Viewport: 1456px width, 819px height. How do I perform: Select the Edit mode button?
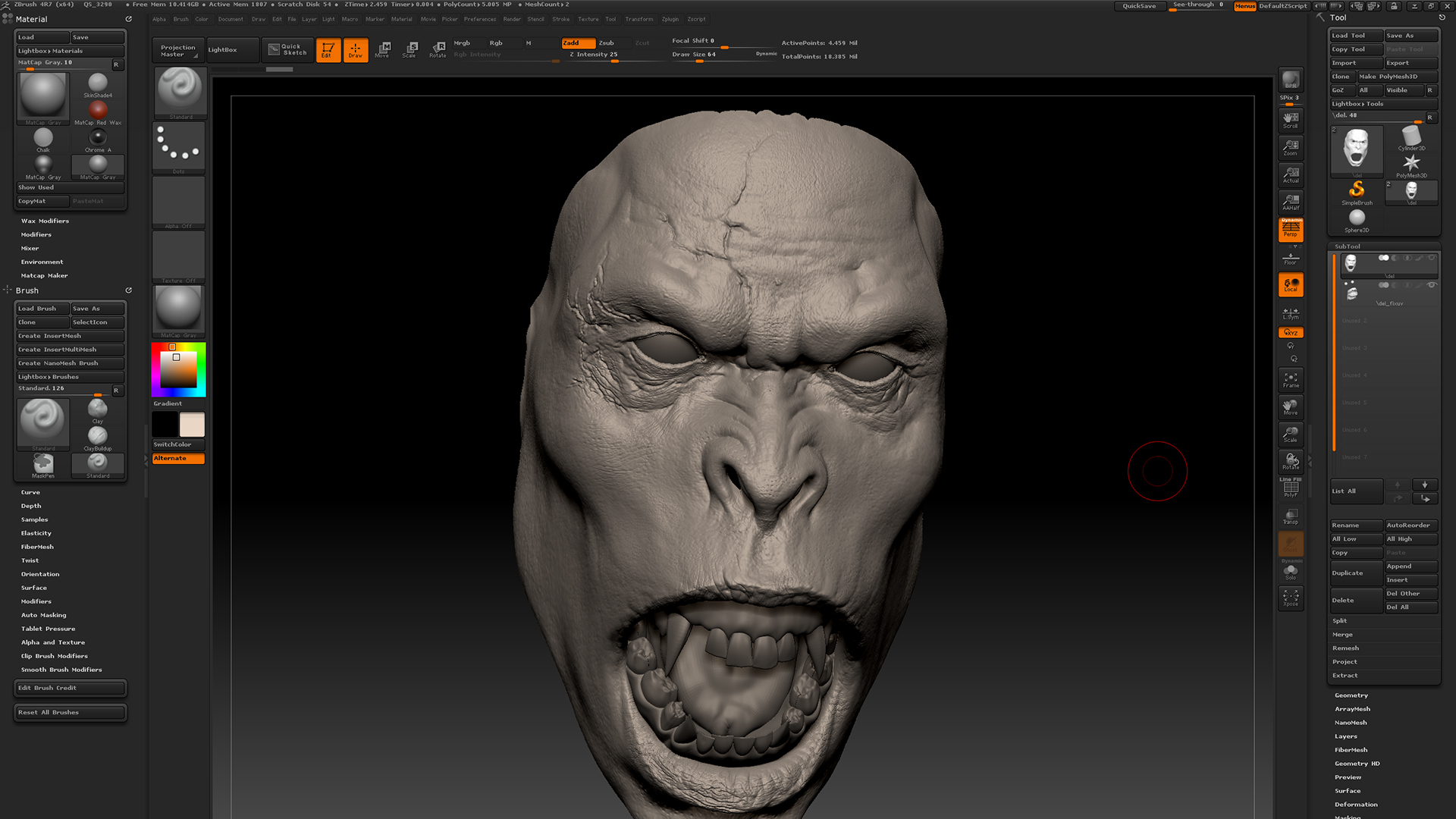328,50
